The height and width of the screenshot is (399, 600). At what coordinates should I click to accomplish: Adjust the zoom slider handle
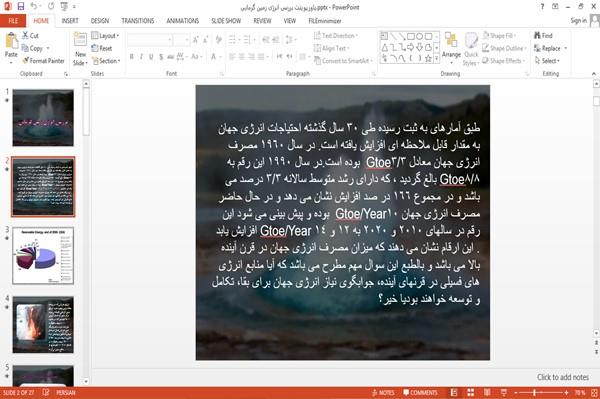coord(534,392)
